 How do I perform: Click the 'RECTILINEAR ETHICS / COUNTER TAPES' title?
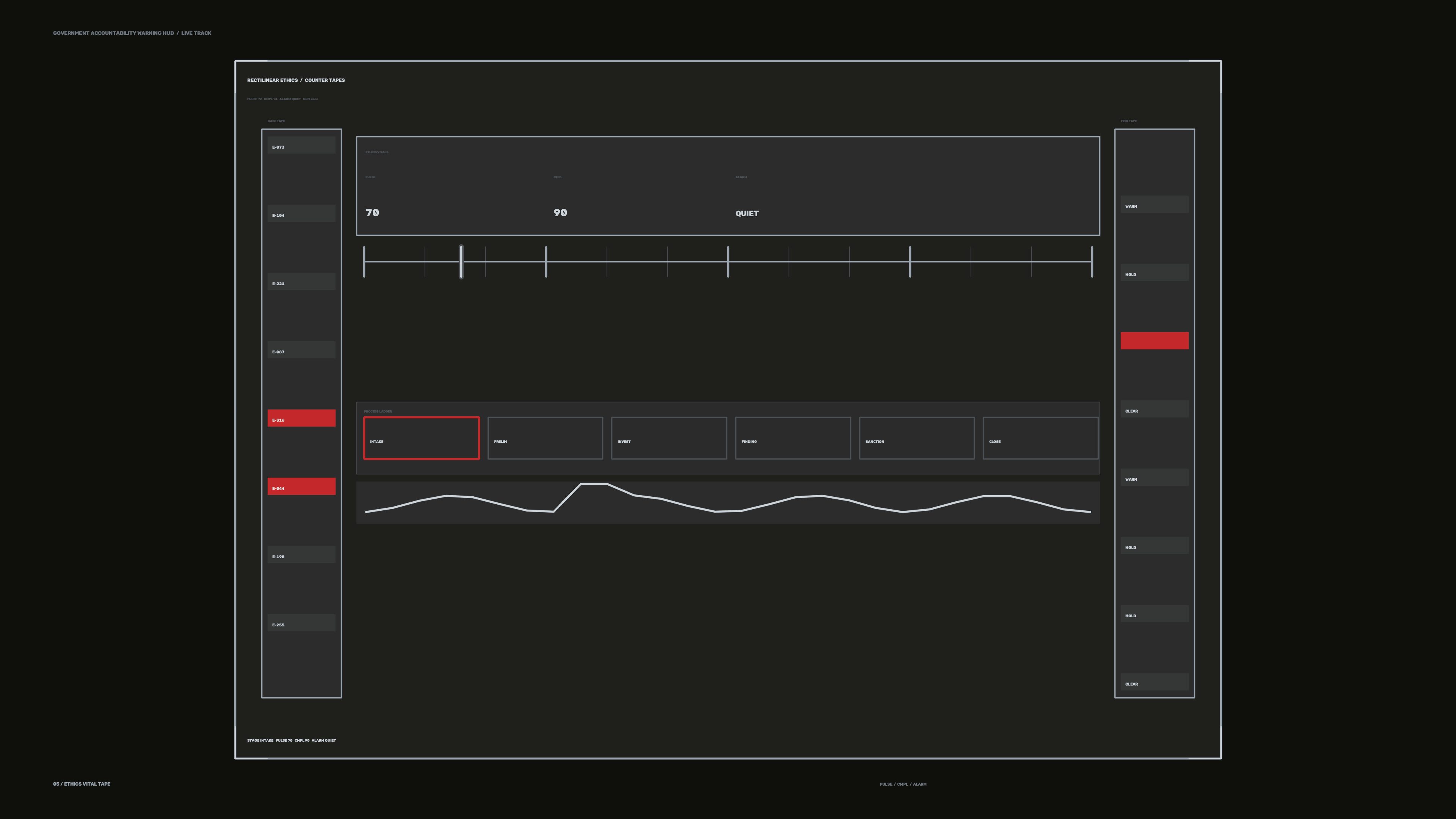coord(296,80)
